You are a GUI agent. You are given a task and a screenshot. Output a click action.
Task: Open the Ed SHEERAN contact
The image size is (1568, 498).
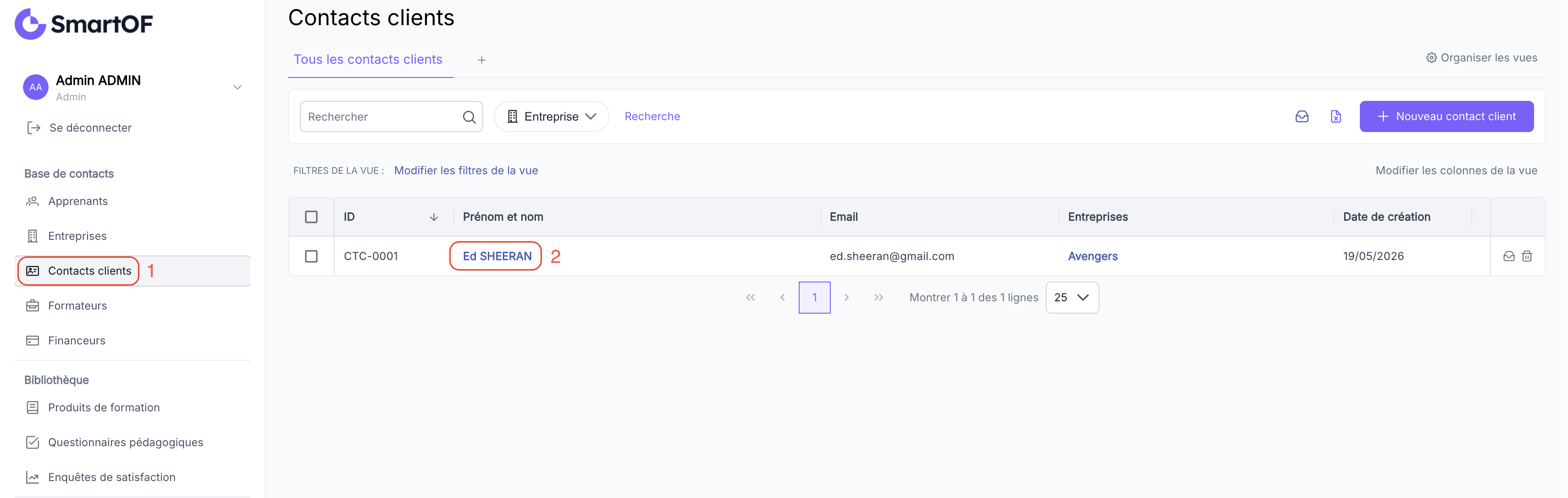[497, 256]
